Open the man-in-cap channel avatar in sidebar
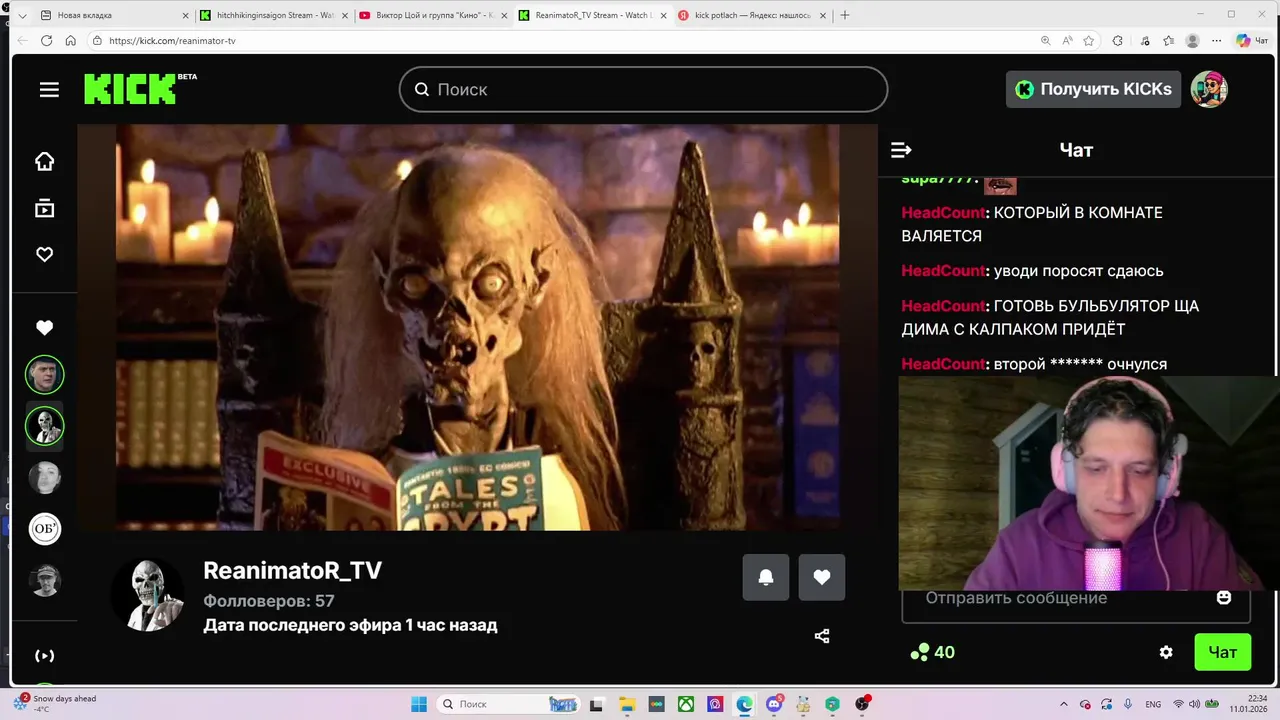The image size is (1280, 720). pos(45,581)
